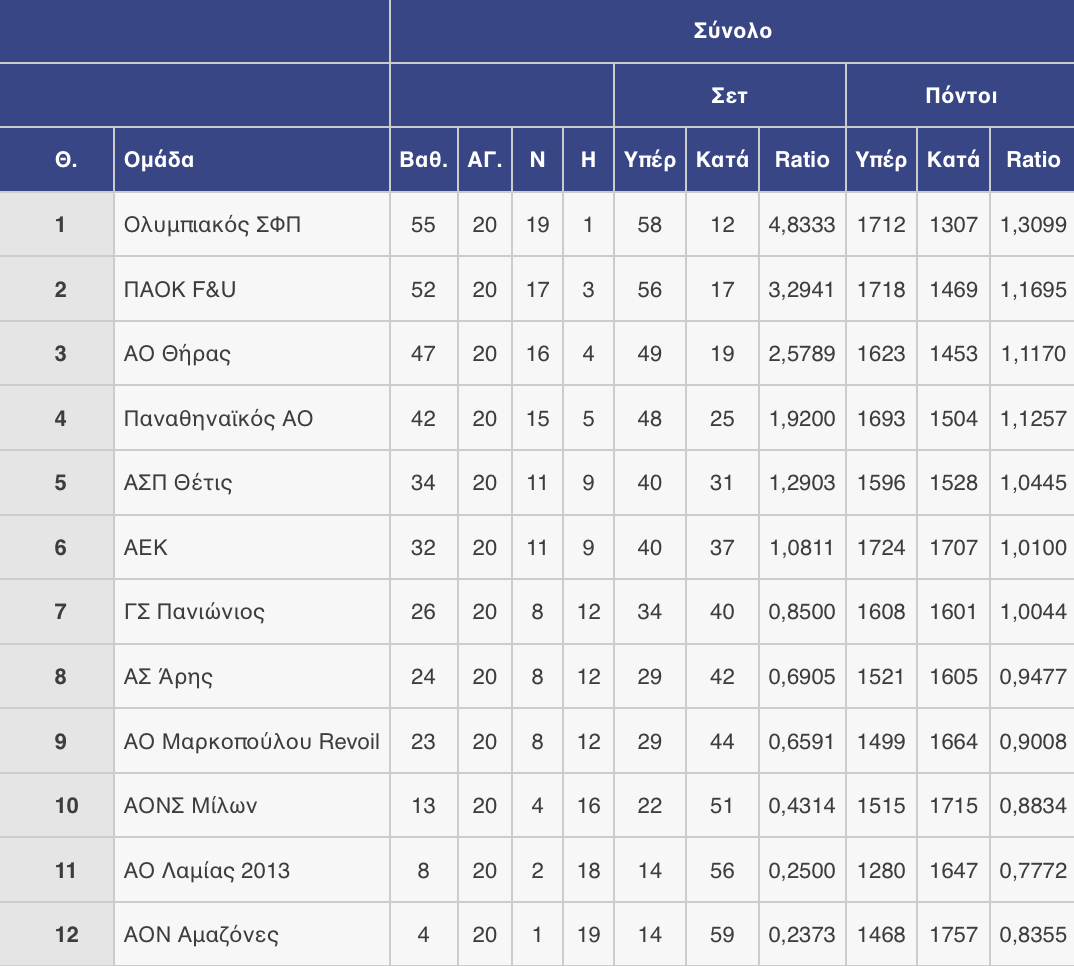Select ΑΟΝ Αμαζόνες team name
The height and width of the screenshot is (966, 1074).
click(x=201, y=935)
